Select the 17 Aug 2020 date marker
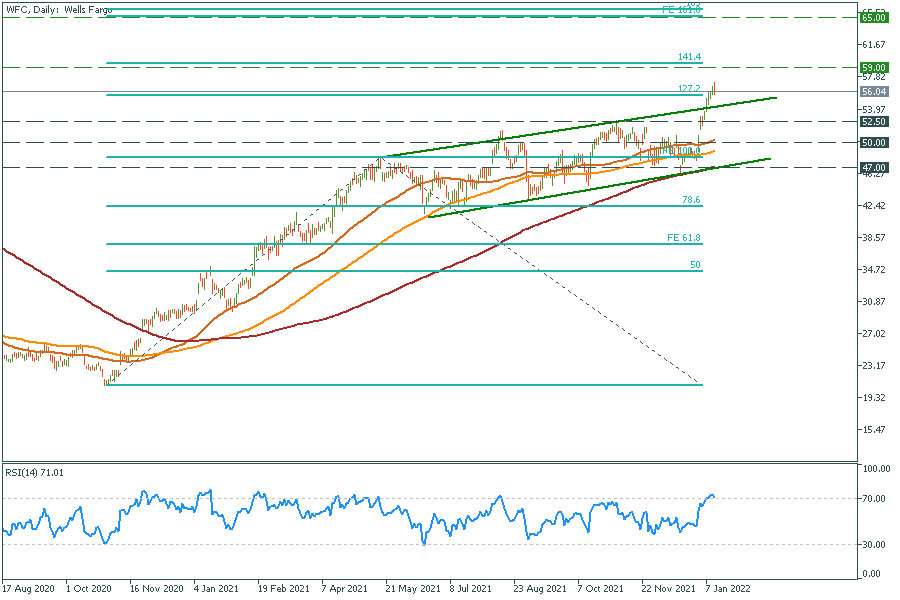 coord(26,590)
